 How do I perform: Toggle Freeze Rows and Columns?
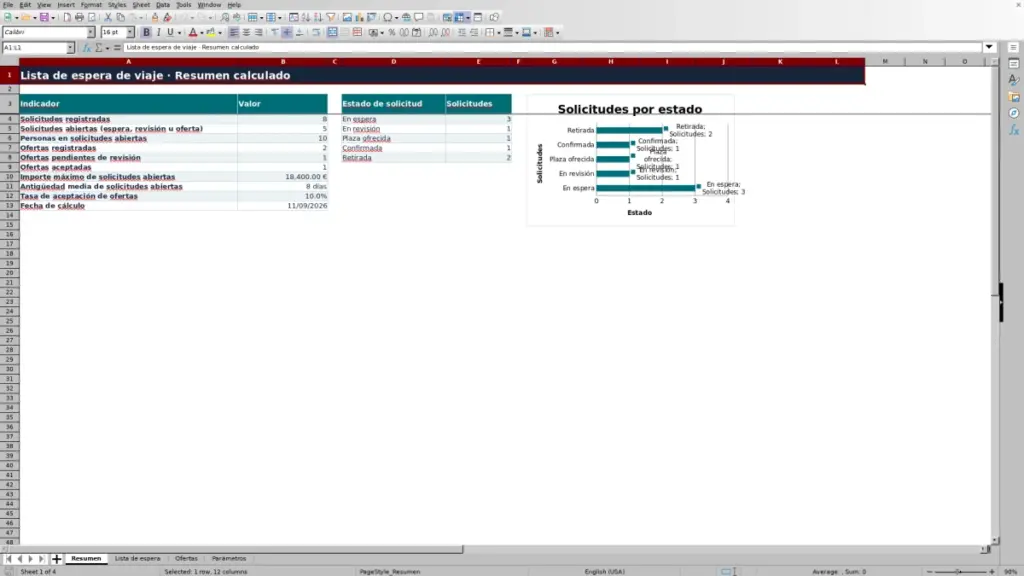[x=460, y=18]
